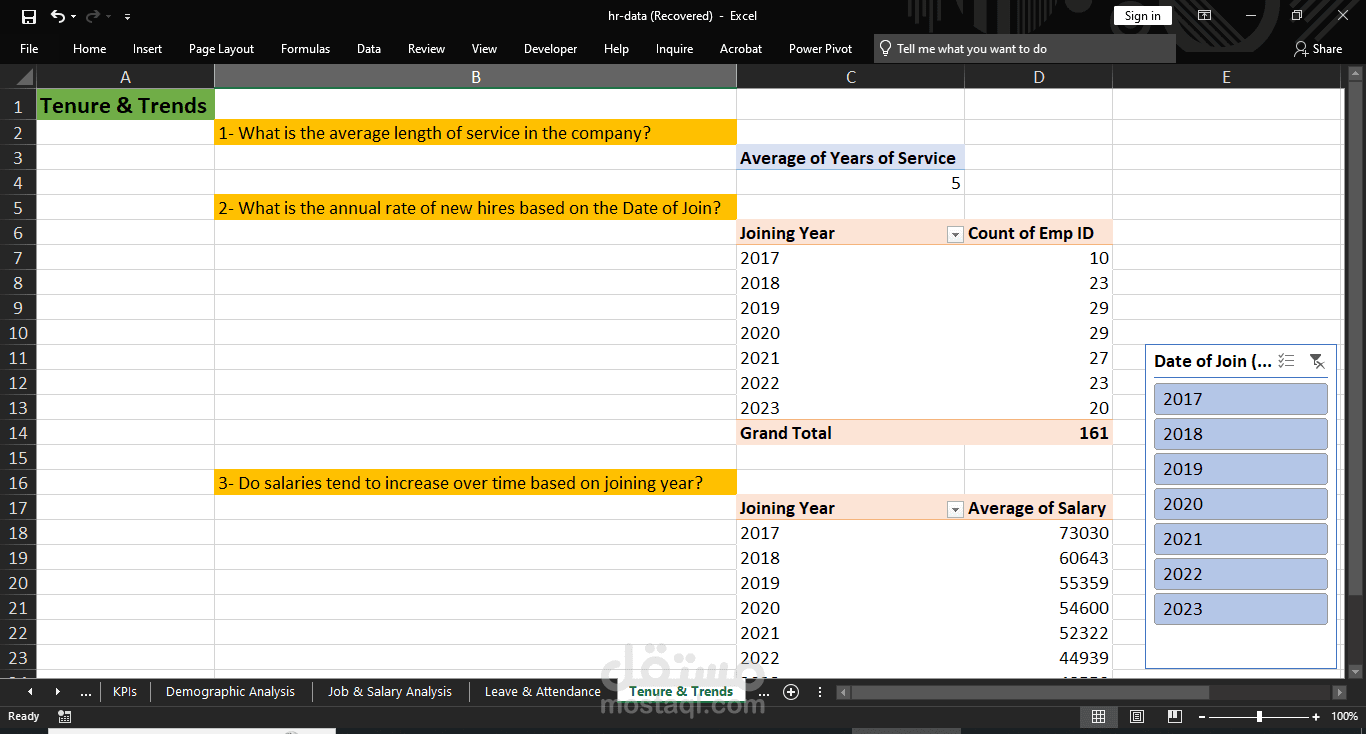
Task: Click the Share button
Action: pos(1318,49)
